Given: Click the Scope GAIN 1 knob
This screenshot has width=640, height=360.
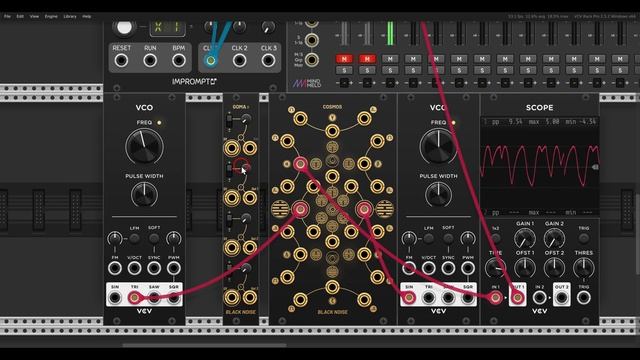Looking at the screenshot, I should click(525, 238).
